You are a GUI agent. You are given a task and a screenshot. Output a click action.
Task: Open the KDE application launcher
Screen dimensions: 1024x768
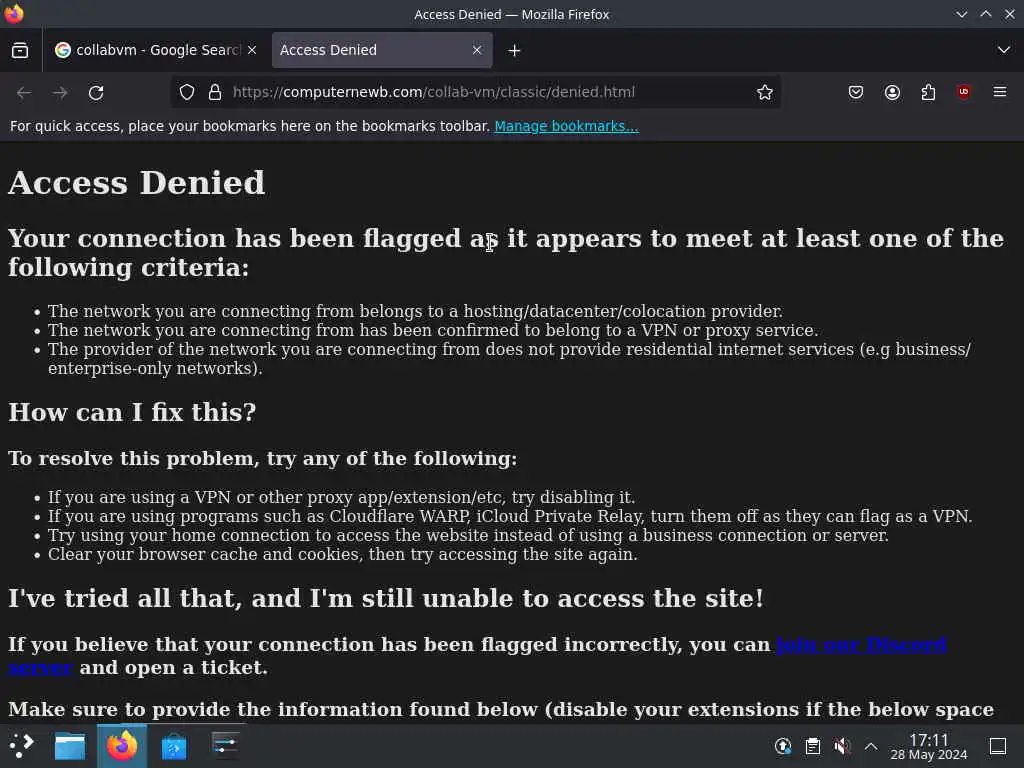point(22,745)
